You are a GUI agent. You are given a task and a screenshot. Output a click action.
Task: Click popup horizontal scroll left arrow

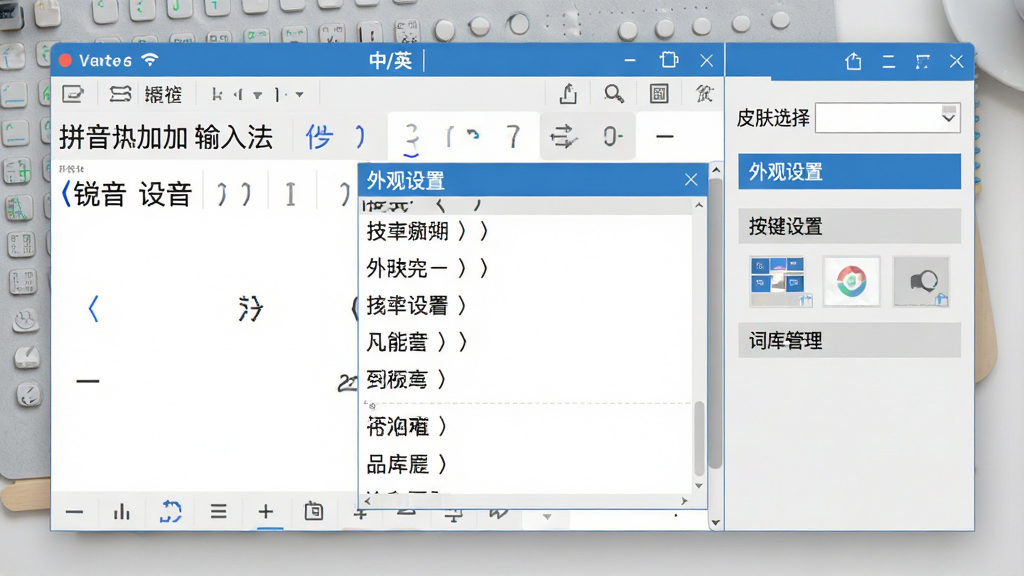click(367, 502)
